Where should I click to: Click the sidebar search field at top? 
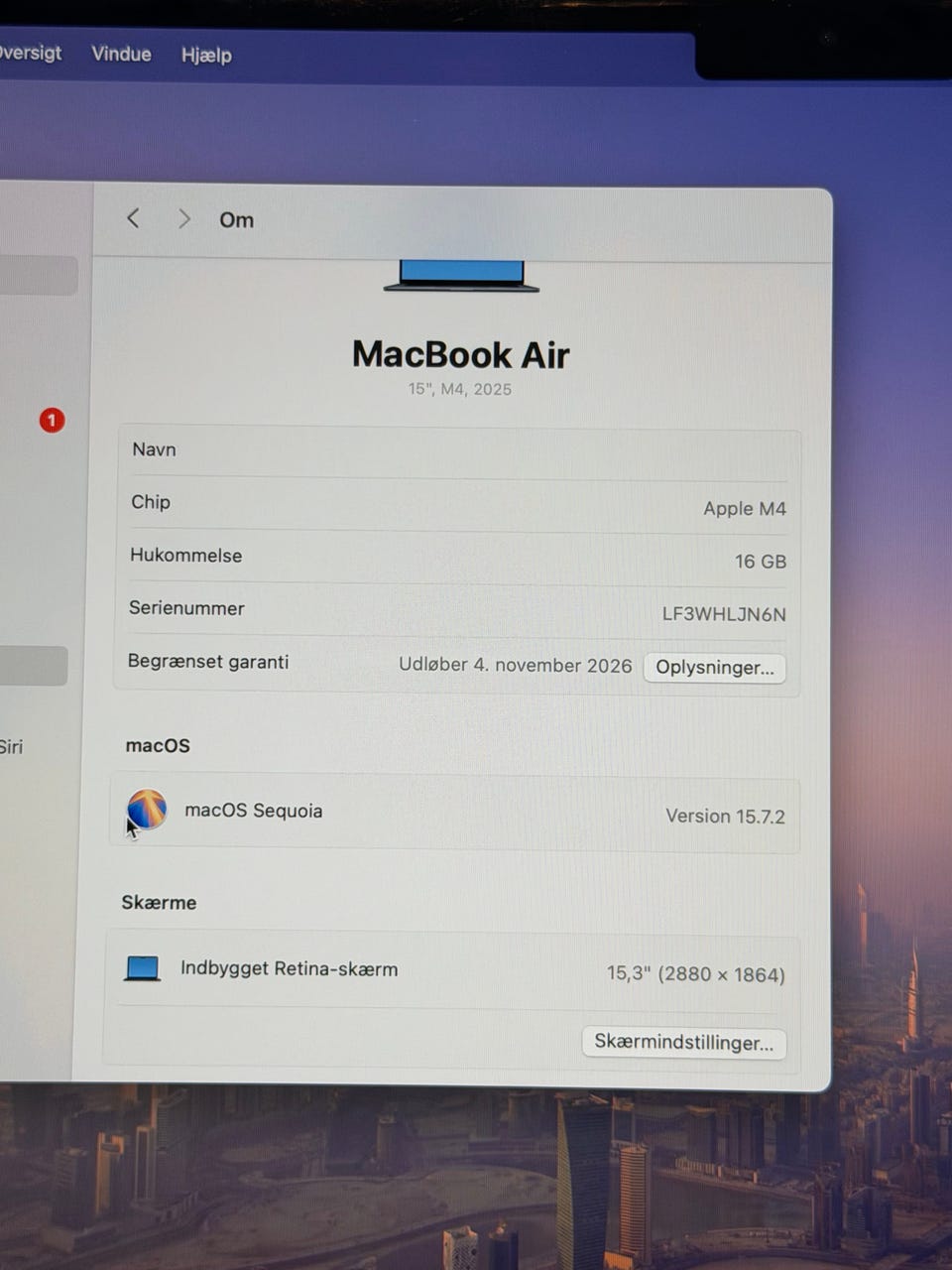coord(39,275)
